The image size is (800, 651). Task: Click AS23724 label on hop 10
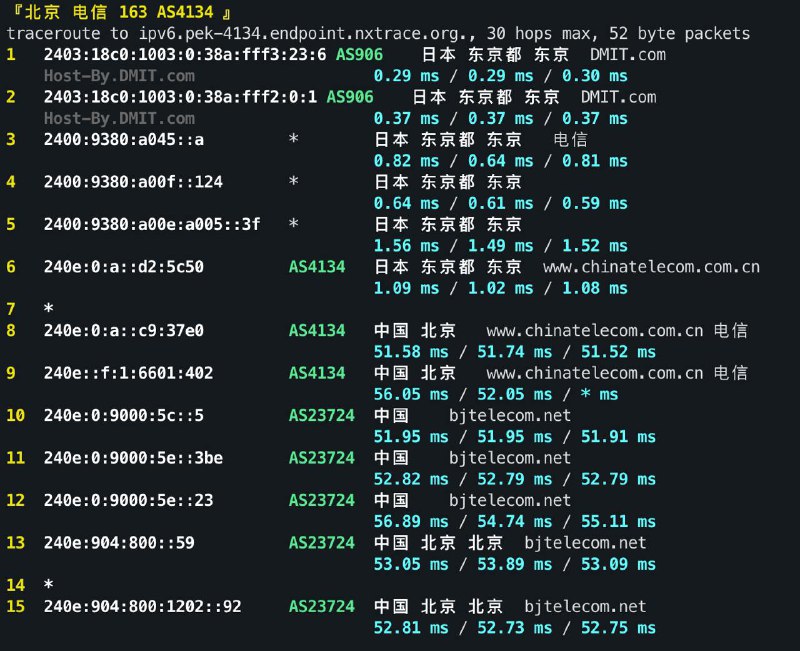(321, 415)
